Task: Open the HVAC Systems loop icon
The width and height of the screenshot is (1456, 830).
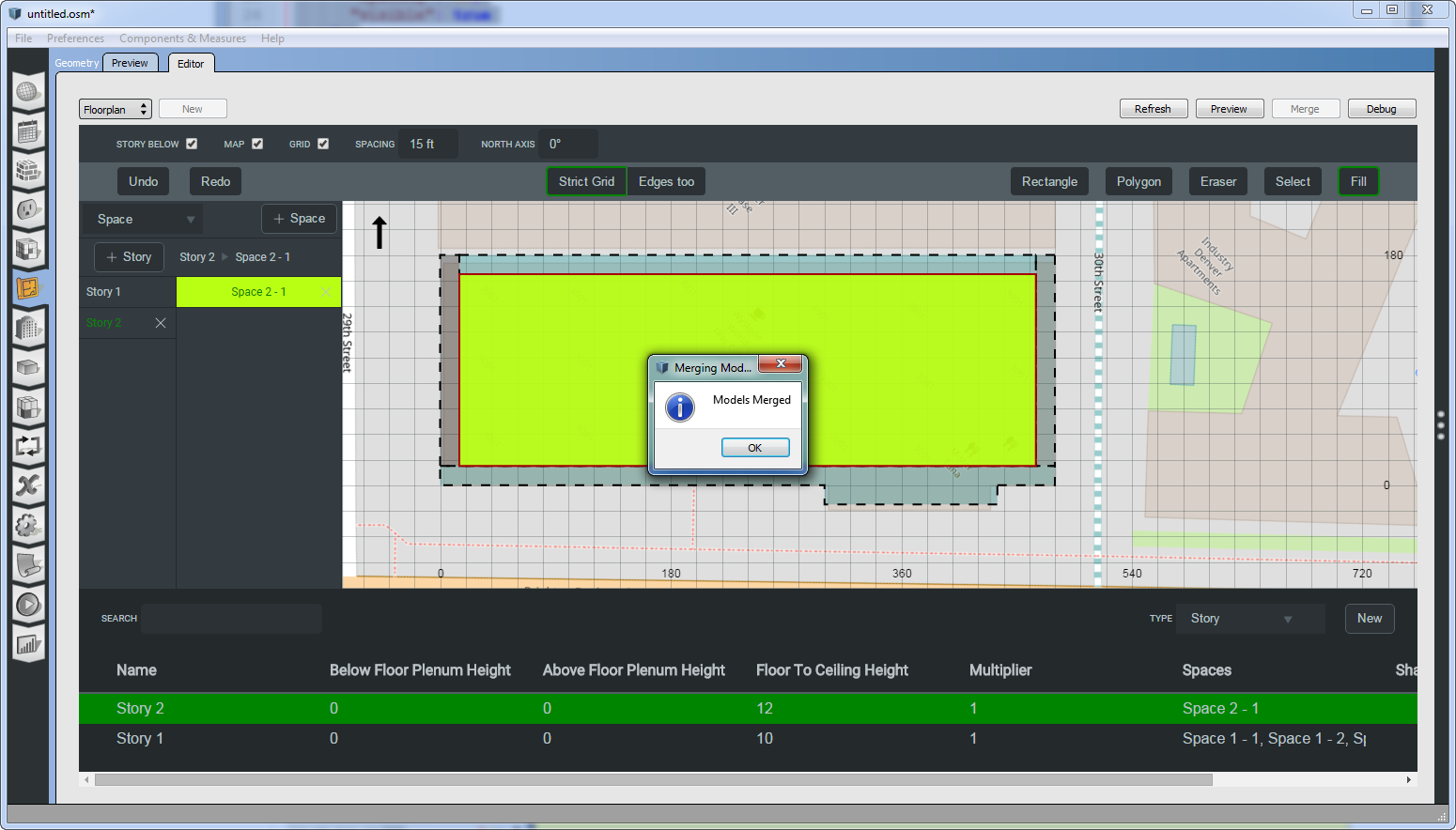Action: [x=27, y=446]
